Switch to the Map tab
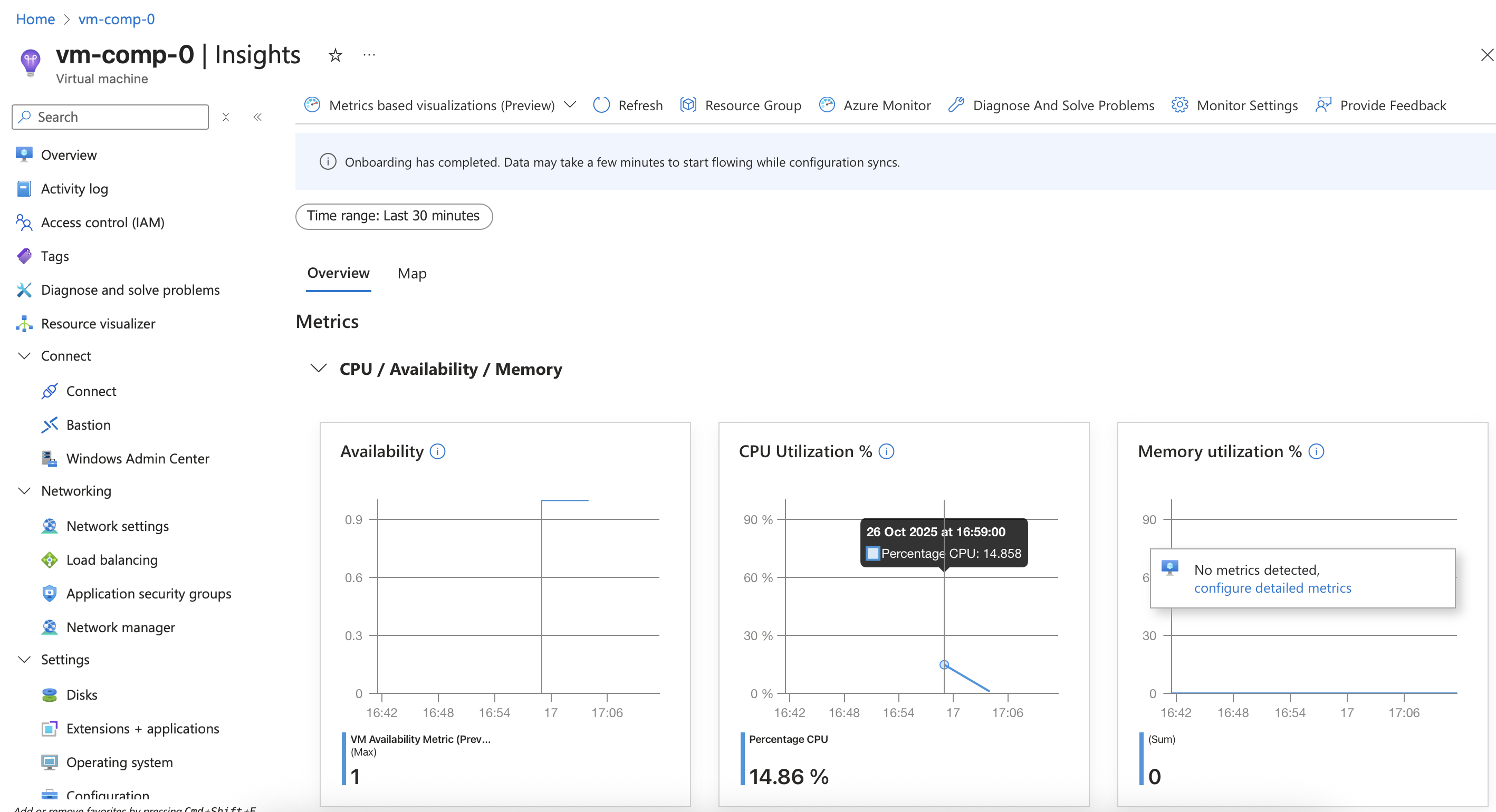 coord(412,273)
